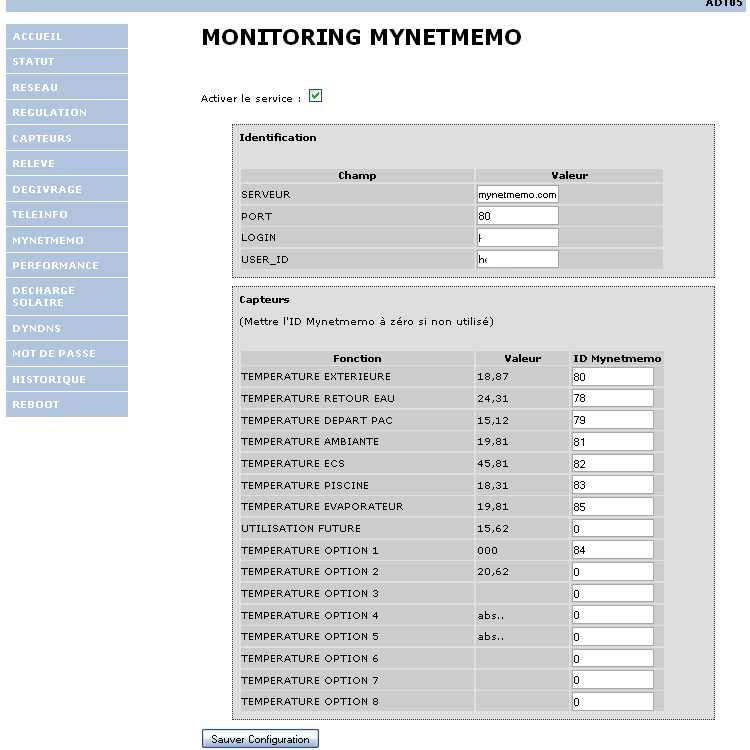Click value 45,81 for TEMPERATURE ECS
The width and height of the screenshot is (750, 750).
(x=493, y=463)
